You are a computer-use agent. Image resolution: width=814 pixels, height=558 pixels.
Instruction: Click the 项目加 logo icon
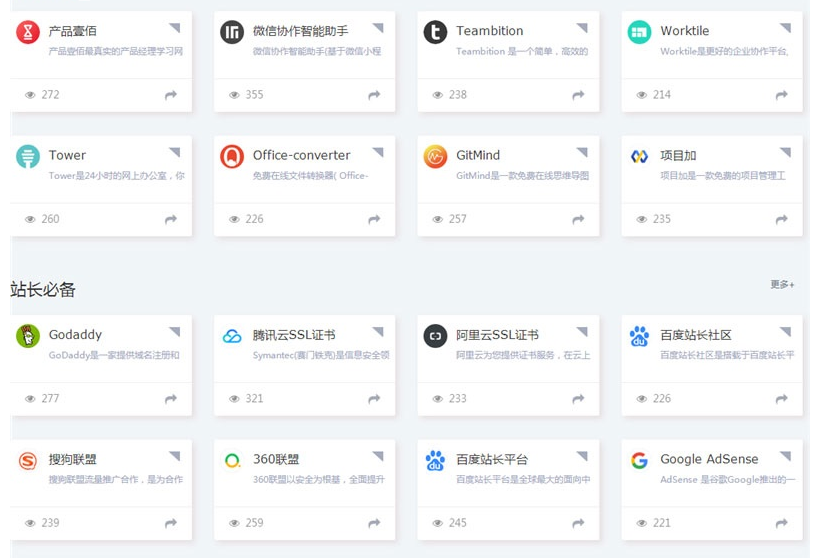[x=640, y=156]
